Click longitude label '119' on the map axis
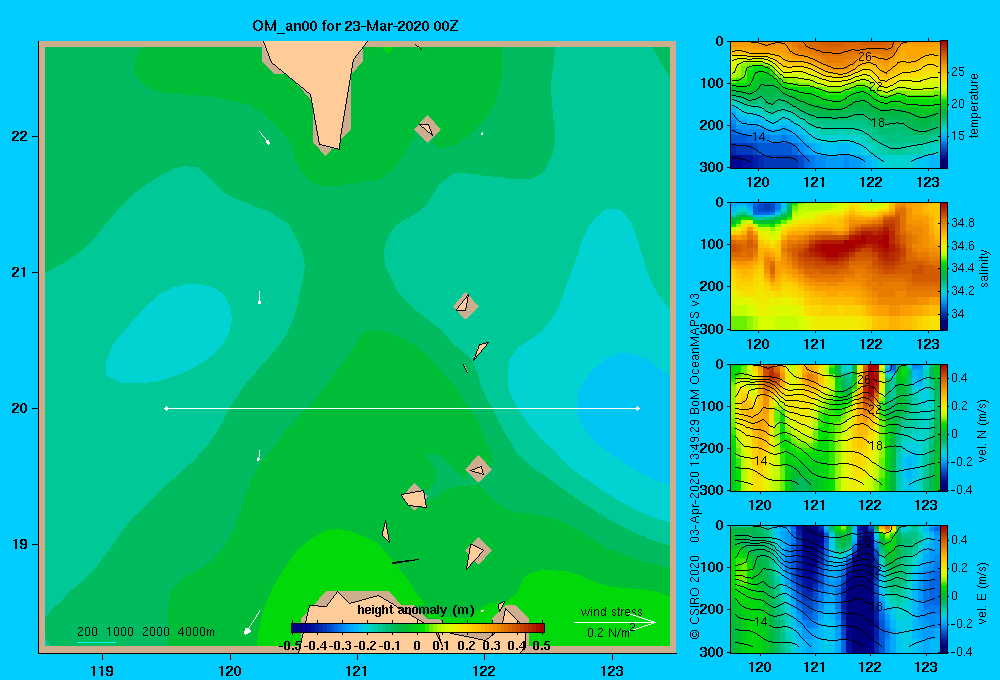Screen dimensions: 1000x680 pos(102,671)
